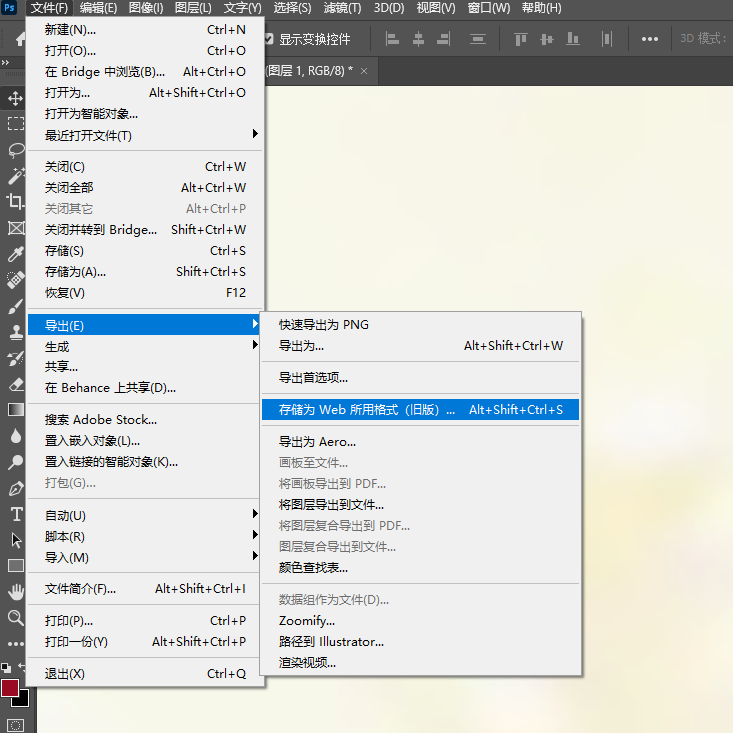Open the 窗口(W) menu
Image resolution: width=733 pixels, height=733 pixels.
coord(489,8)
